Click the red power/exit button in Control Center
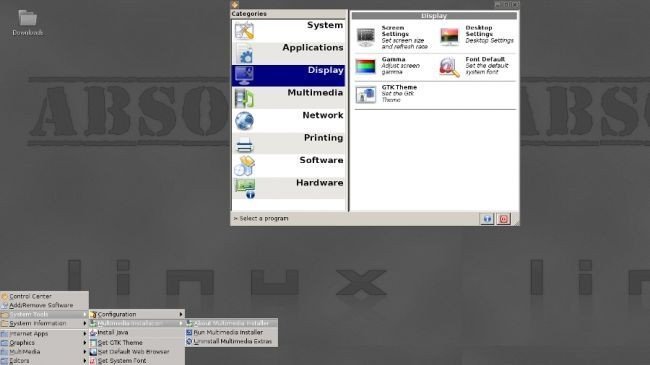Screen dimensions: 650x365 (x=503, y=219)
